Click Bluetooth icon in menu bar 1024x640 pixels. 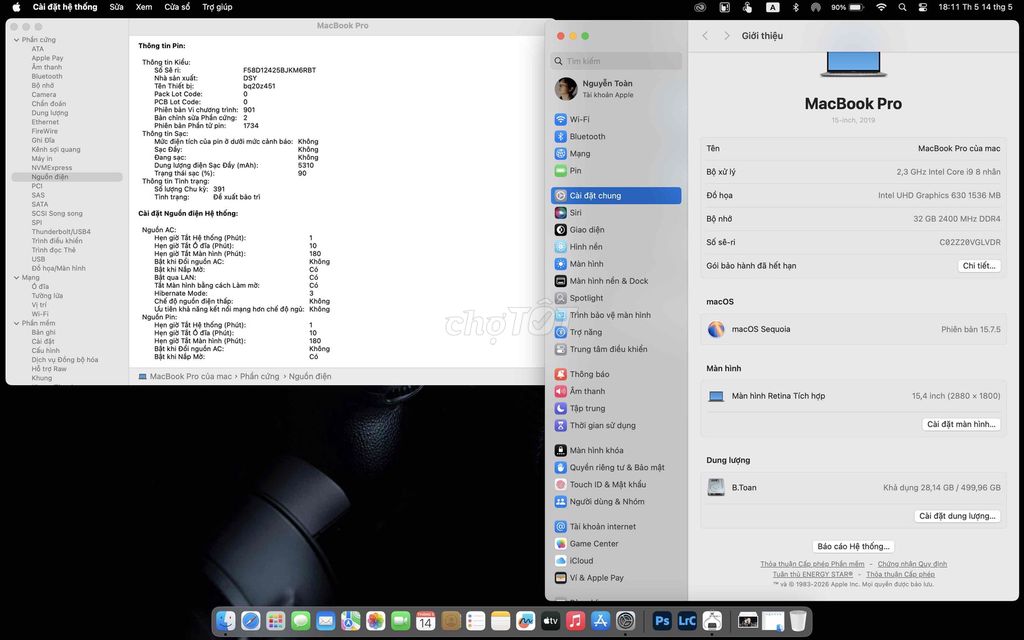click(795, 7)
